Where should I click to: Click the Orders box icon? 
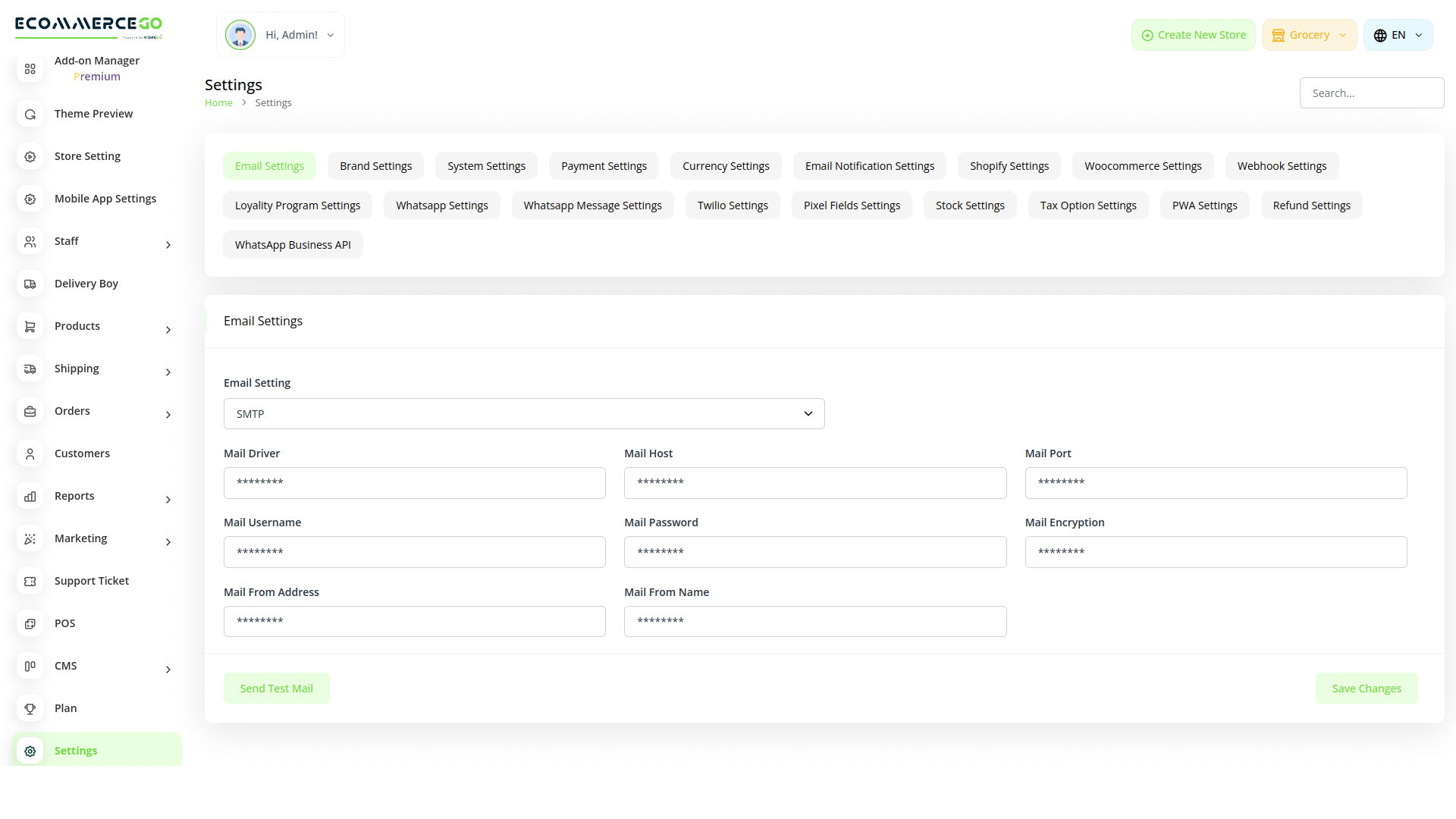30,411
